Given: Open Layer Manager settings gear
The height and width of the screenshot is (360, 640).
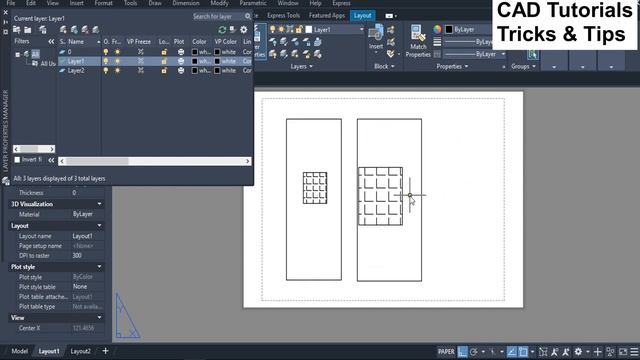Looking at the screenshot, I should coord(244,30).
